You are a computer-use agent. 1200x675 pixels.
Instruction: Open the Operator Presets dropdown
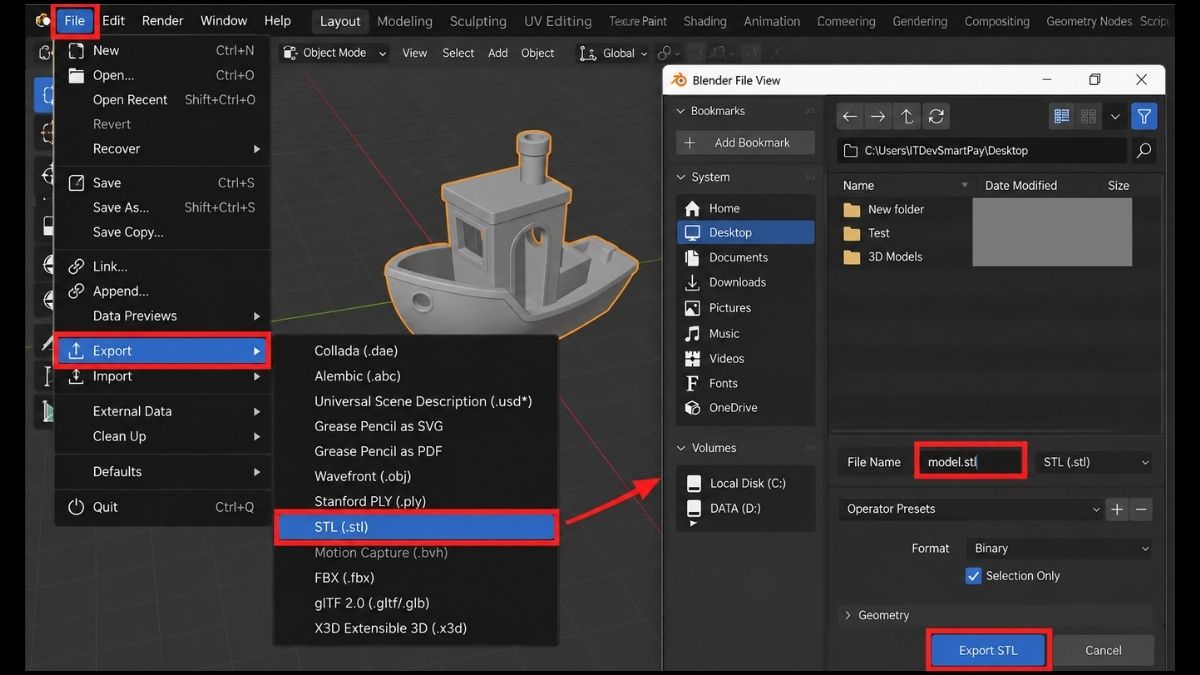pyautogui.click(x=970, y=509)
